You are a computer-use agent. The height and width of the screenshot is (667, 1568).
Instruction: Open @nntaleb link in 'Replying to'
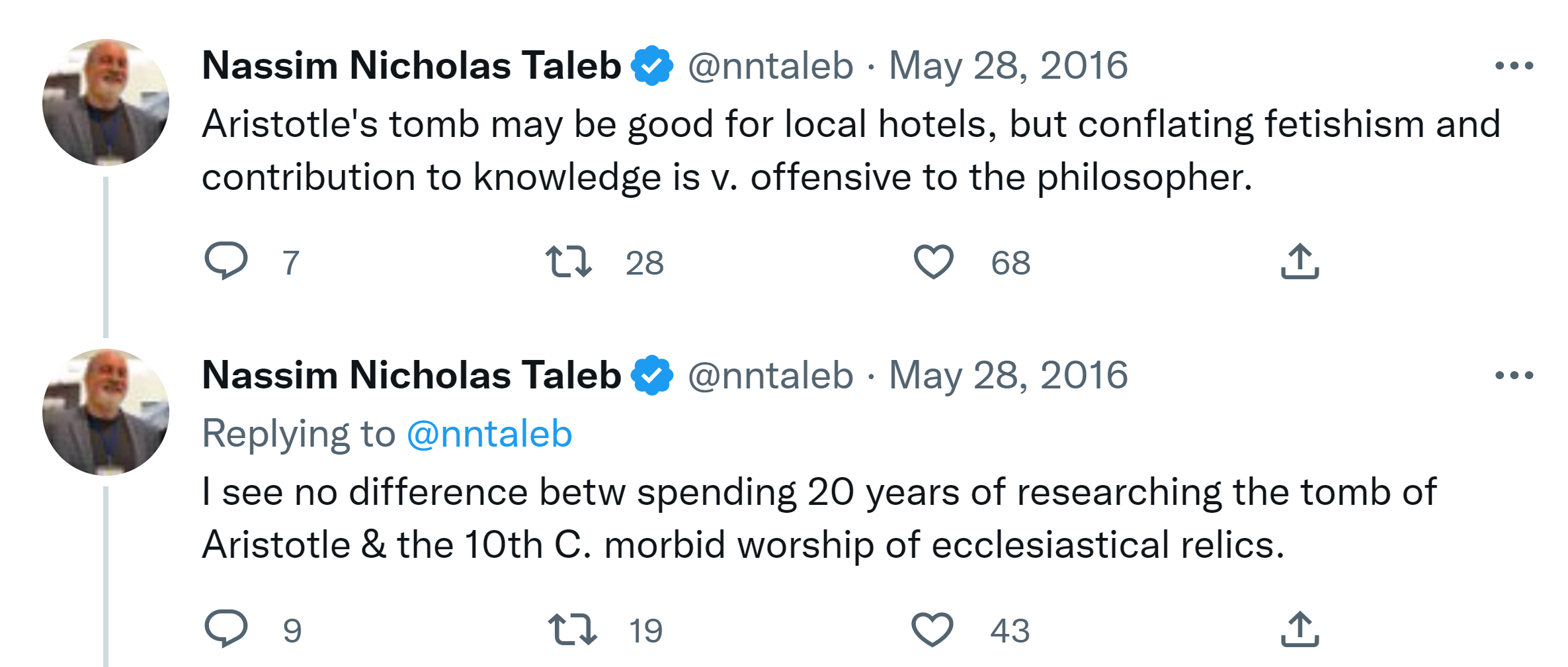[x=489, y=434]
